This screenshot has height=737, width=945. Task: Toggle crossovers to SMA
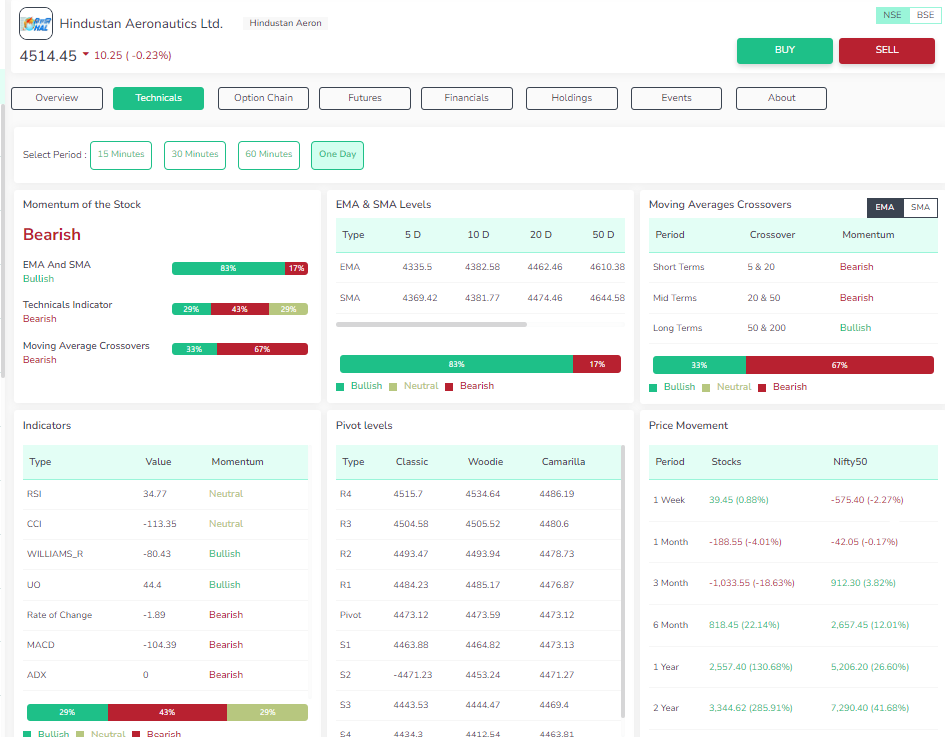[920, 208]
